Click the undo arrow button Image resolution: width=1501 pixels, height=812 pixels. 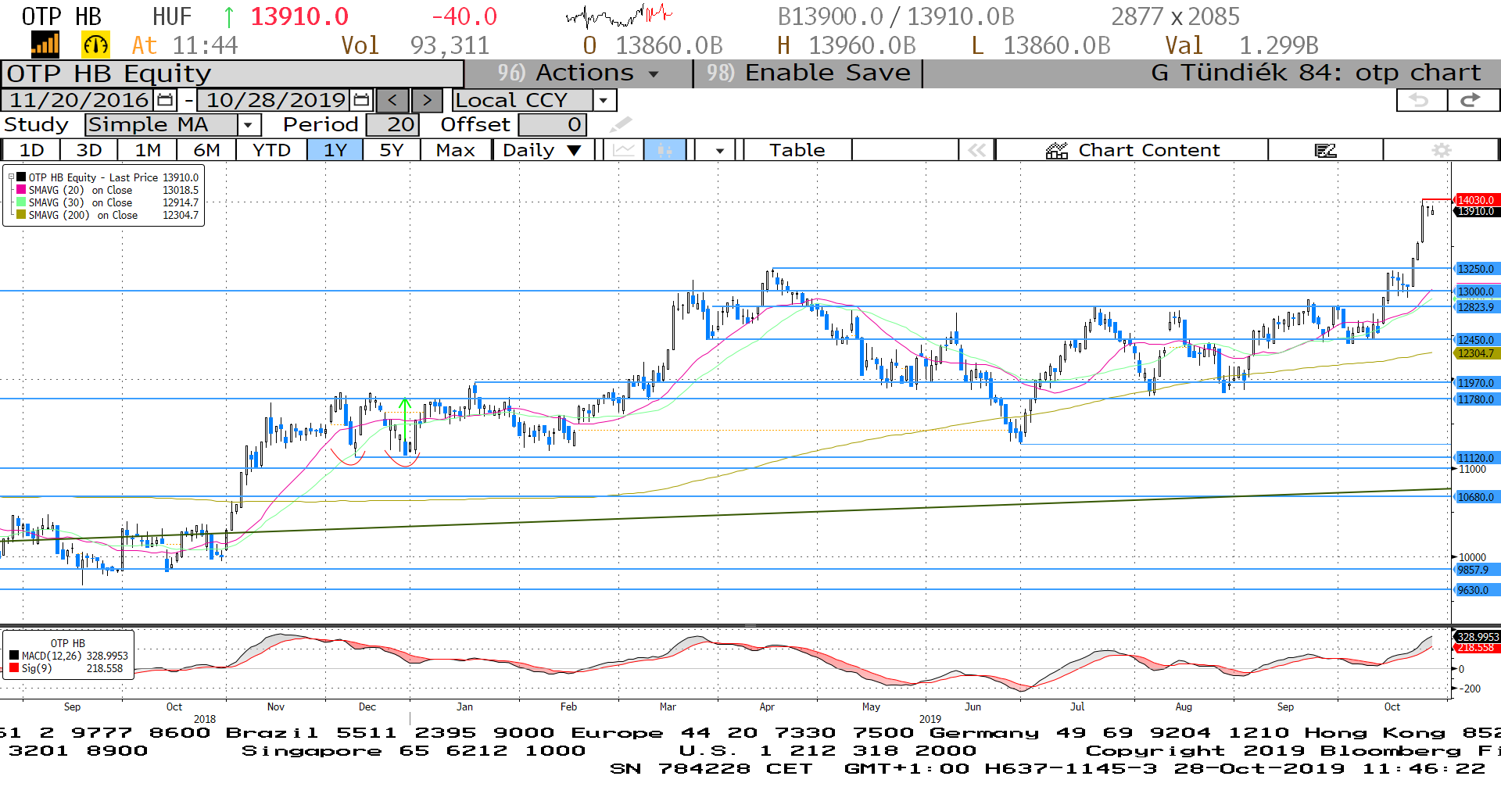tap(1420, 100)
